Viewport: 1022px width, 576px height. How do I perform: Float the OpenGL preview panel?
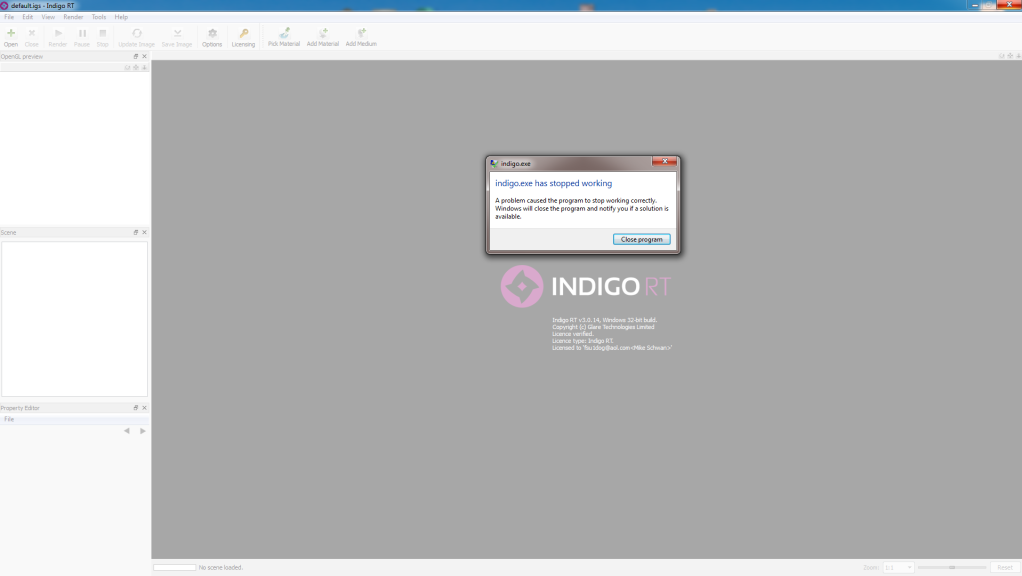coord(136,57)
